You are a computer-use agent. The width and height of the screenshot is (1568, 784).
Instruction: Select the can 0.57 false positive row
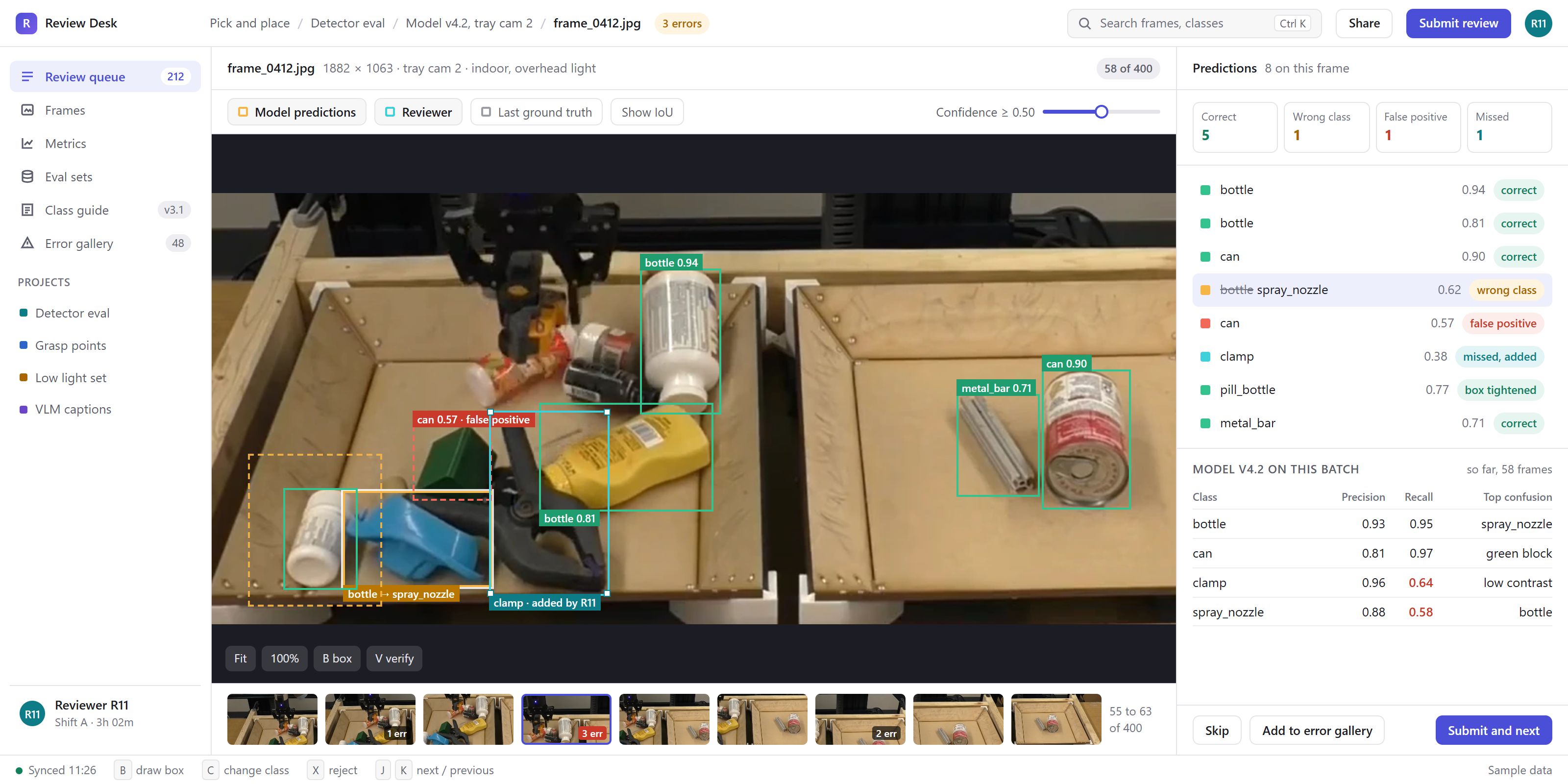coord(1372,323)
